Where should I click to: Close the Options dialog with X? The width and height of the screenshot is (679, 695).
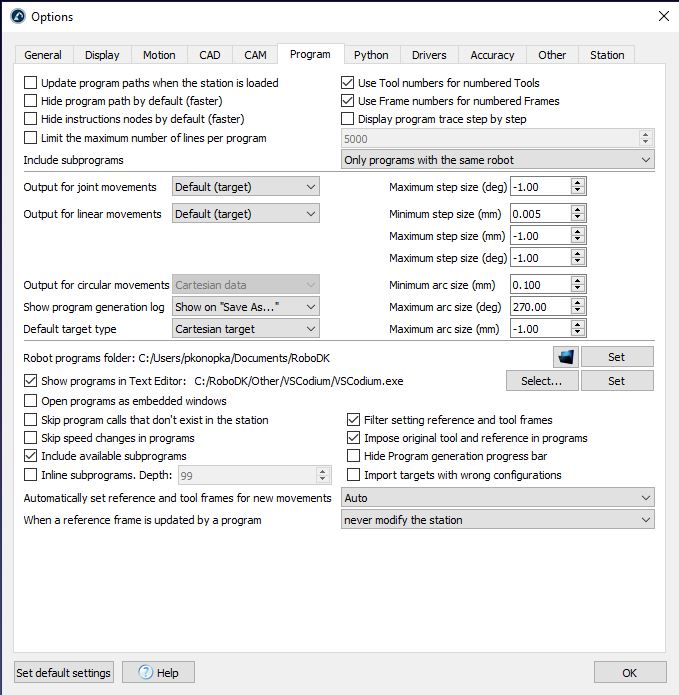coord(663,16)
